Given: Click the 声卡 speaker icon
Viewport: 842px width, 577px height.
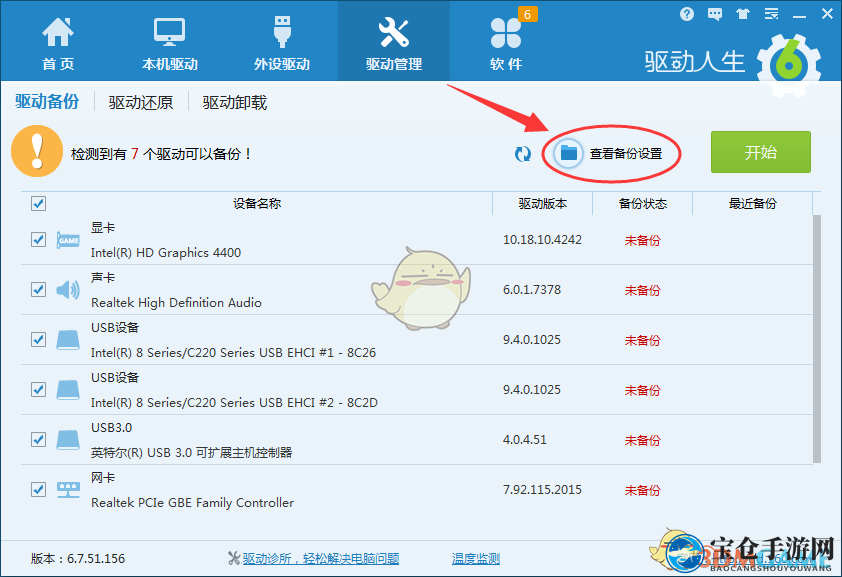Looking at the screenshot, I should 68,290.
